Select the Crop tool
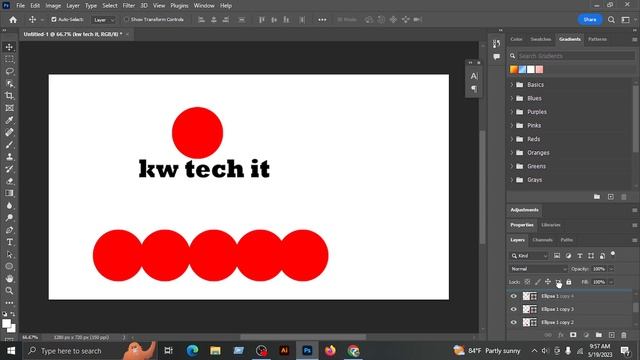This screenshot has height=360, width=640. (x=9, y=96)
